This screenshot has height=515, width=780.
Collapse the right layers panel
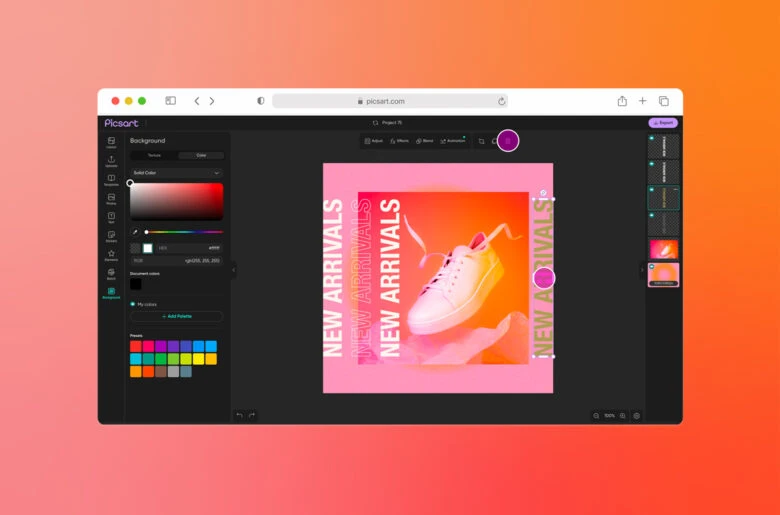[642, 270]
